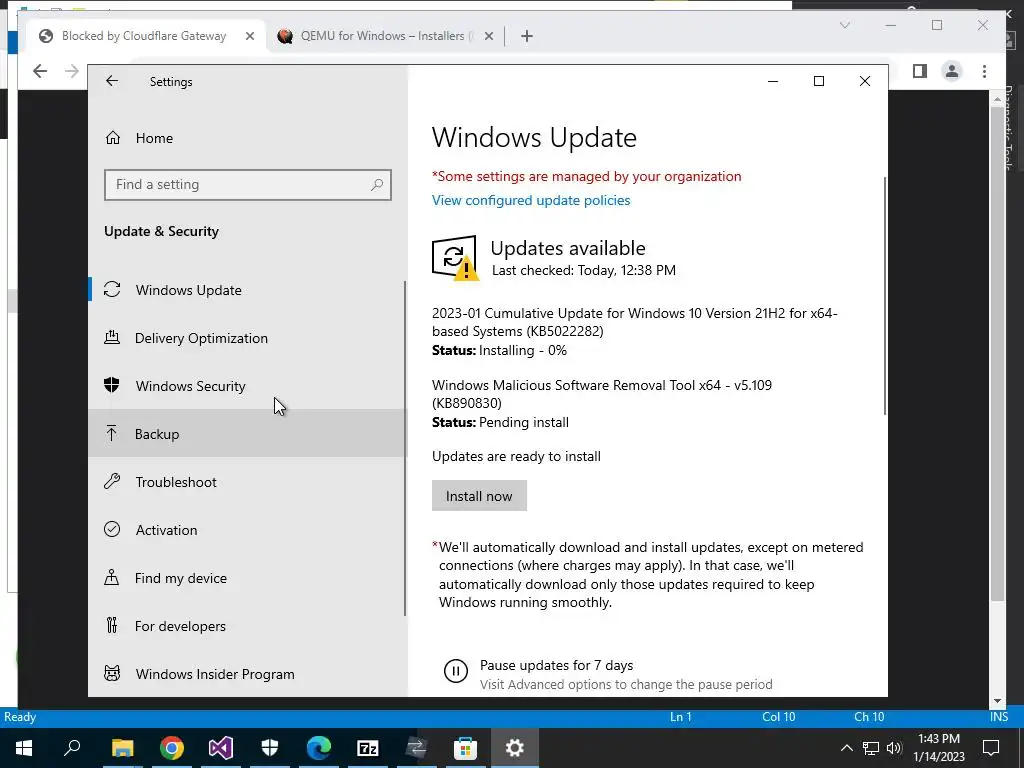Select Delivery Optimization label in sidebar
Screen dimensions: 1024x768
click(x=201, y=338)
